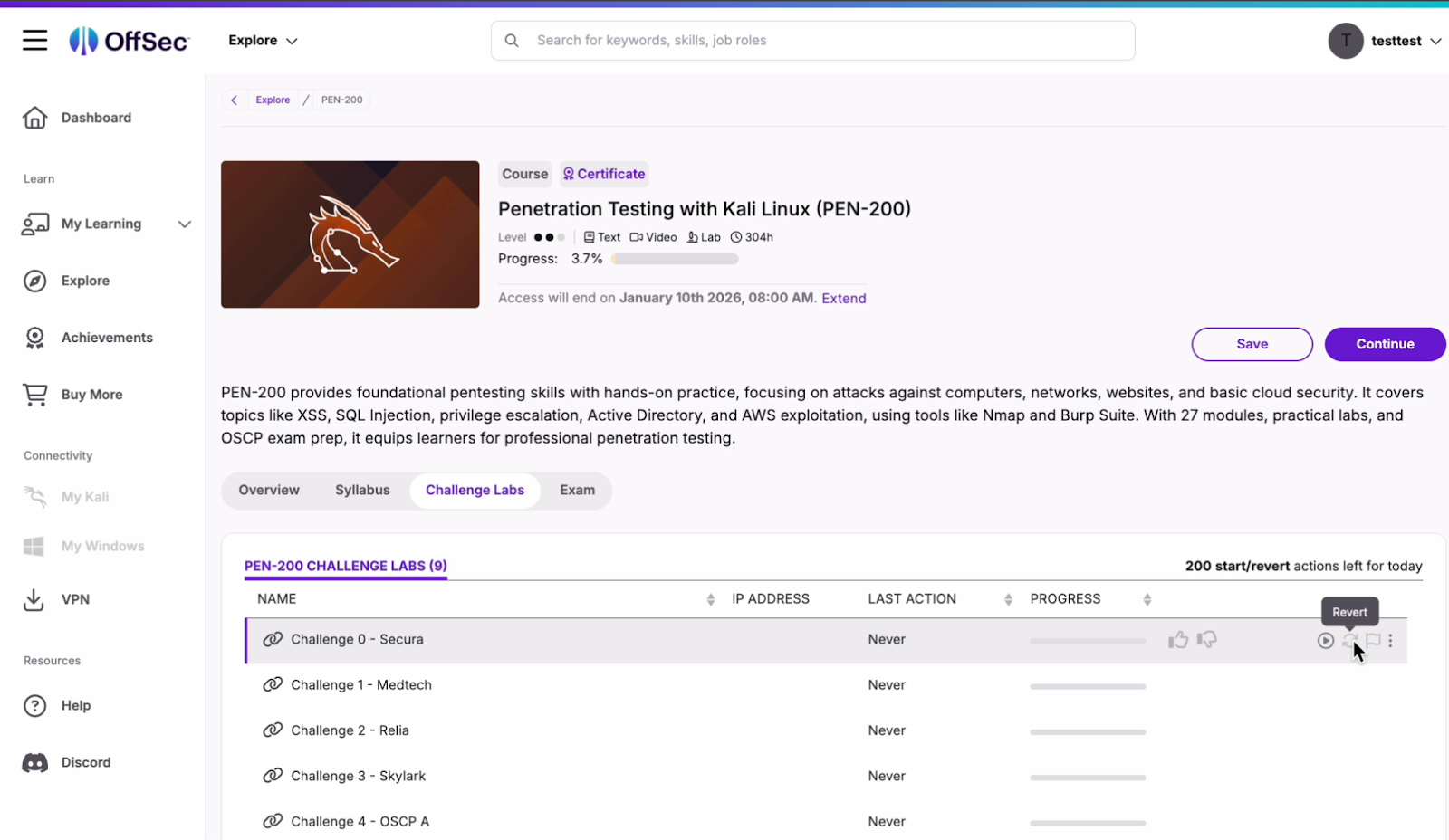Click the My Learning sidebar icon
1449x840 pixels.
click(35, 224)
